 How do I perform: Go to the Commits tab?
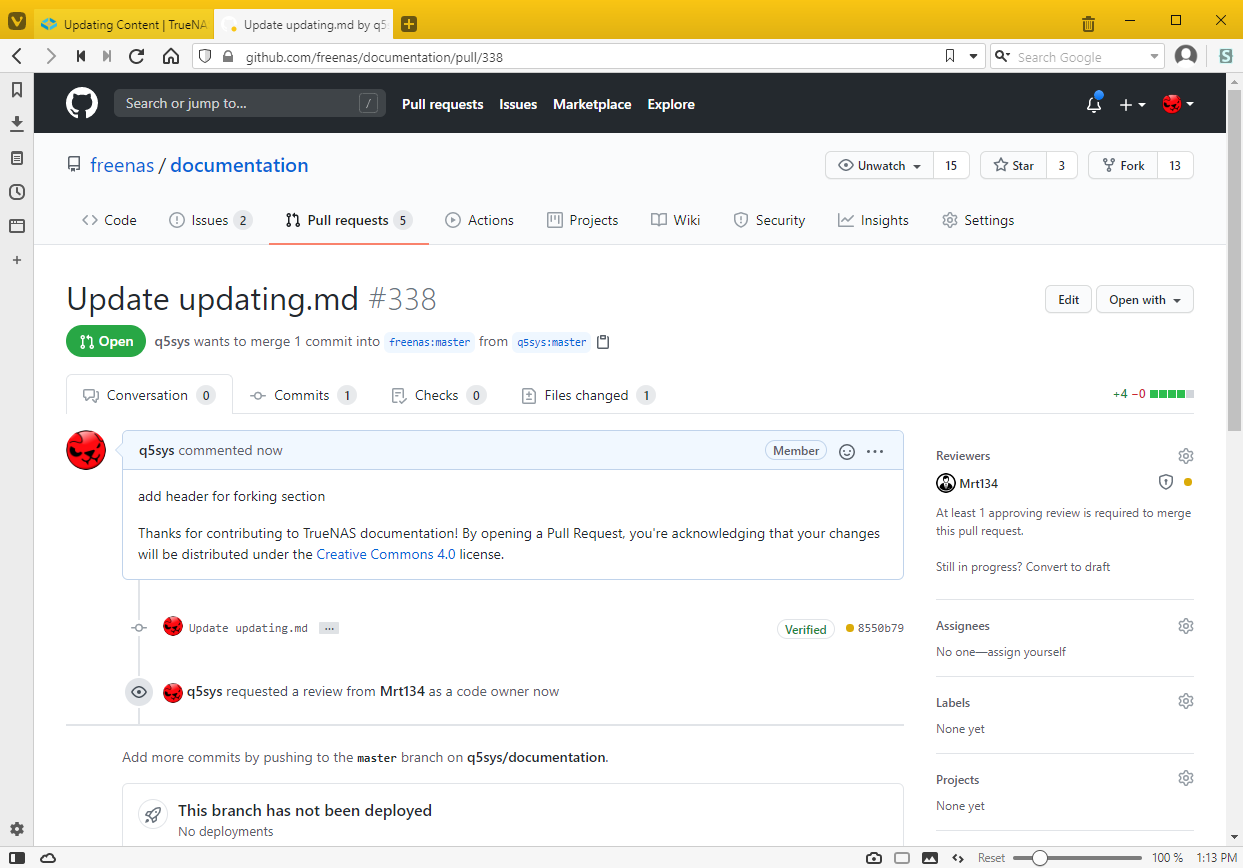[302, 395]
